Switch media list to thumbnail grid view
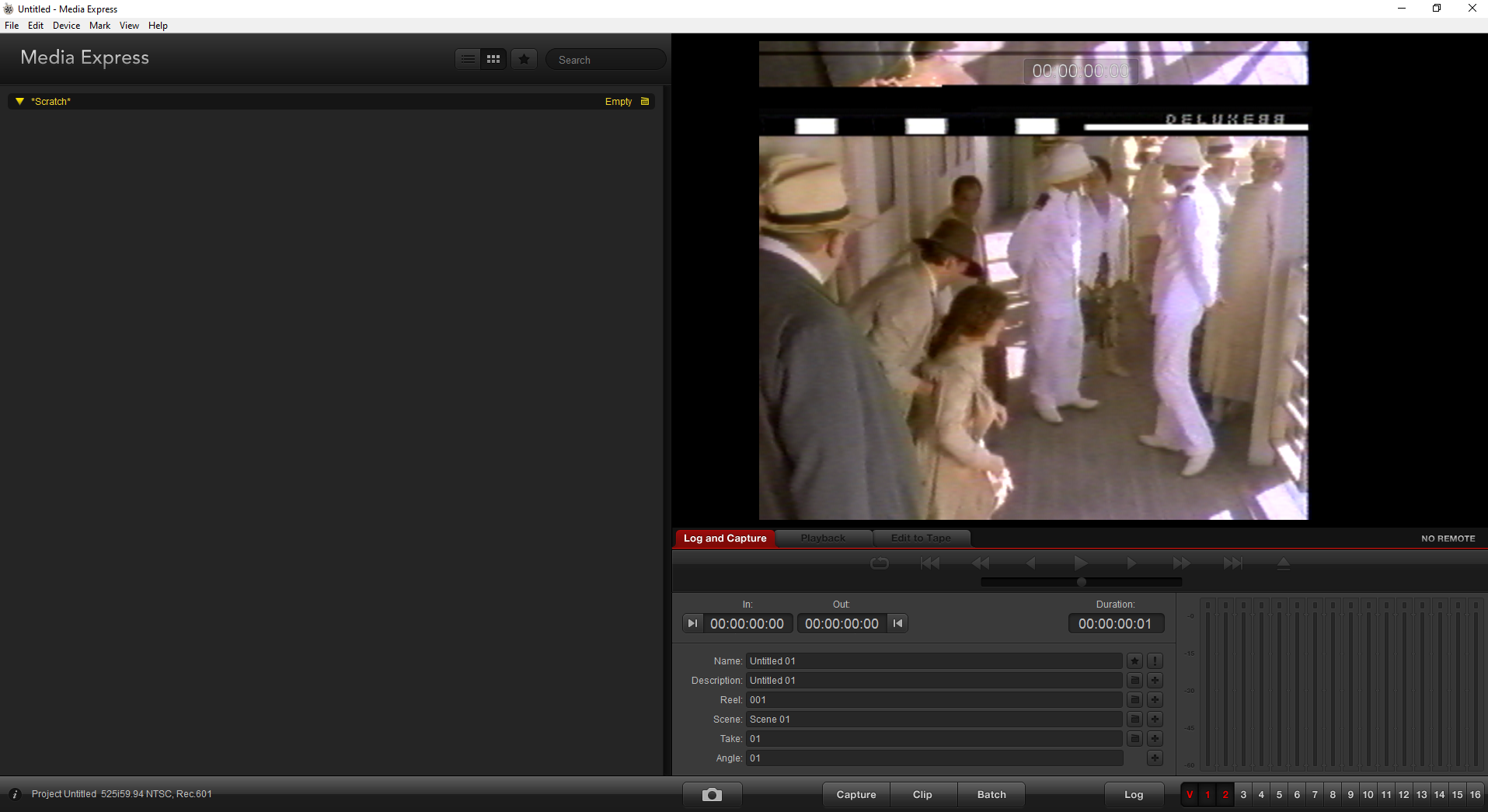1488x812 pixels. click(493, 59)
